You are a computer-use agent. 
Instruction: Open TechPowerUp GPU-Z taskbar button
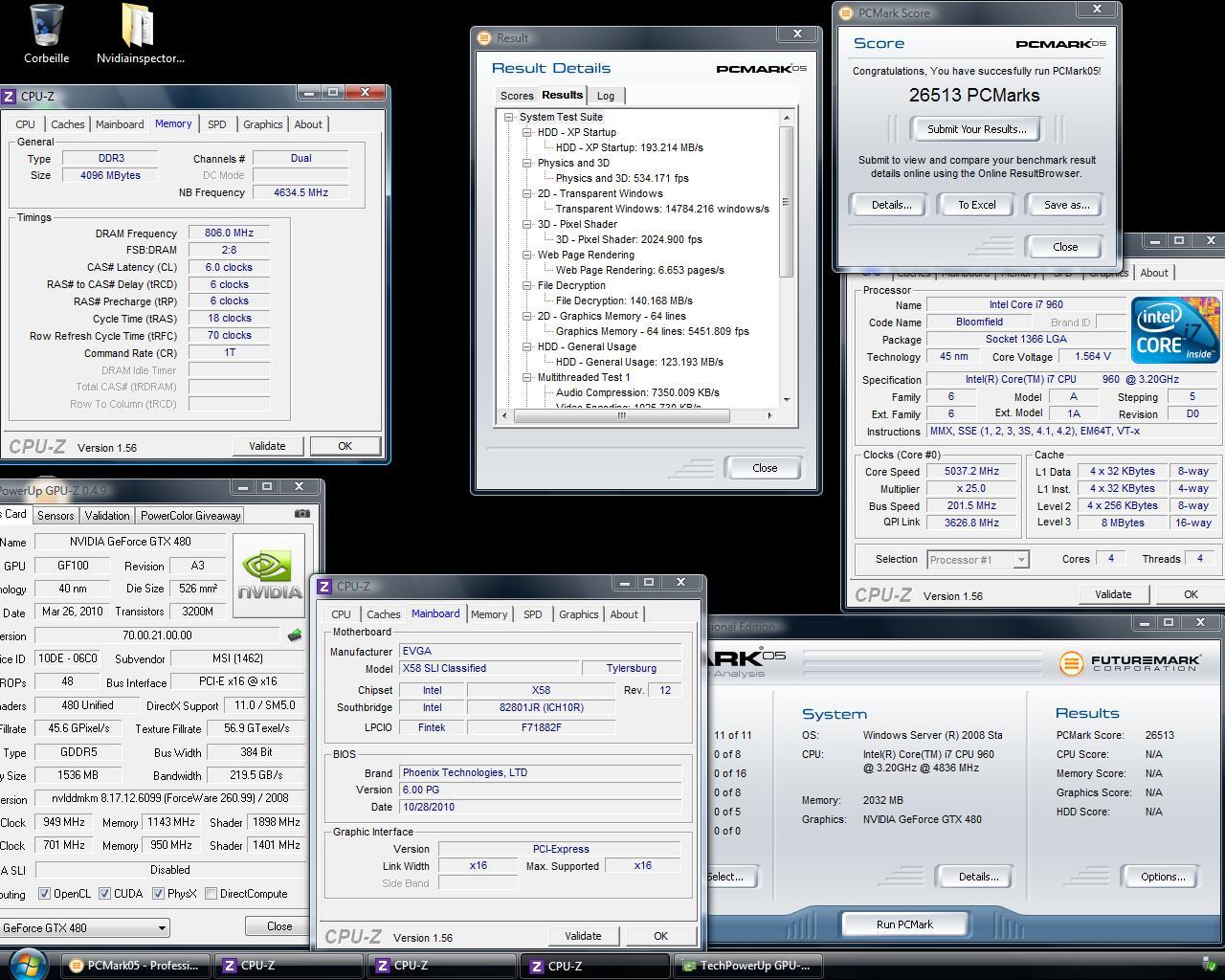(x=746, y=966)
